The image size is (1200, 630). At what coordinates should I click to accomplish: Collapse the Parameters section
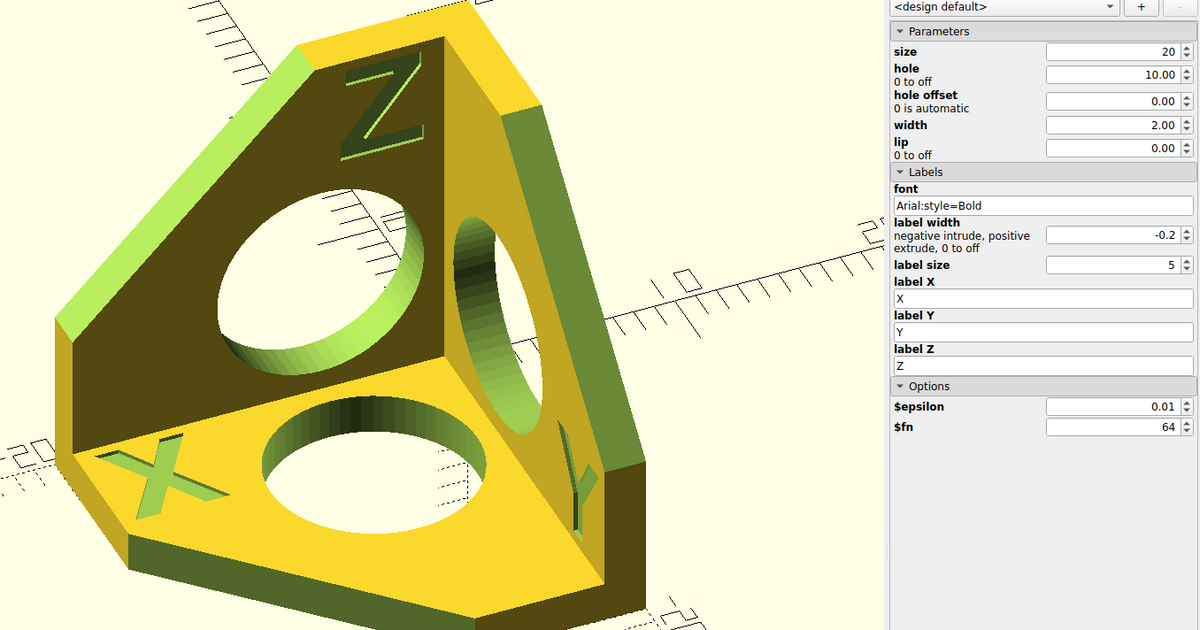[x=900, y=31]
